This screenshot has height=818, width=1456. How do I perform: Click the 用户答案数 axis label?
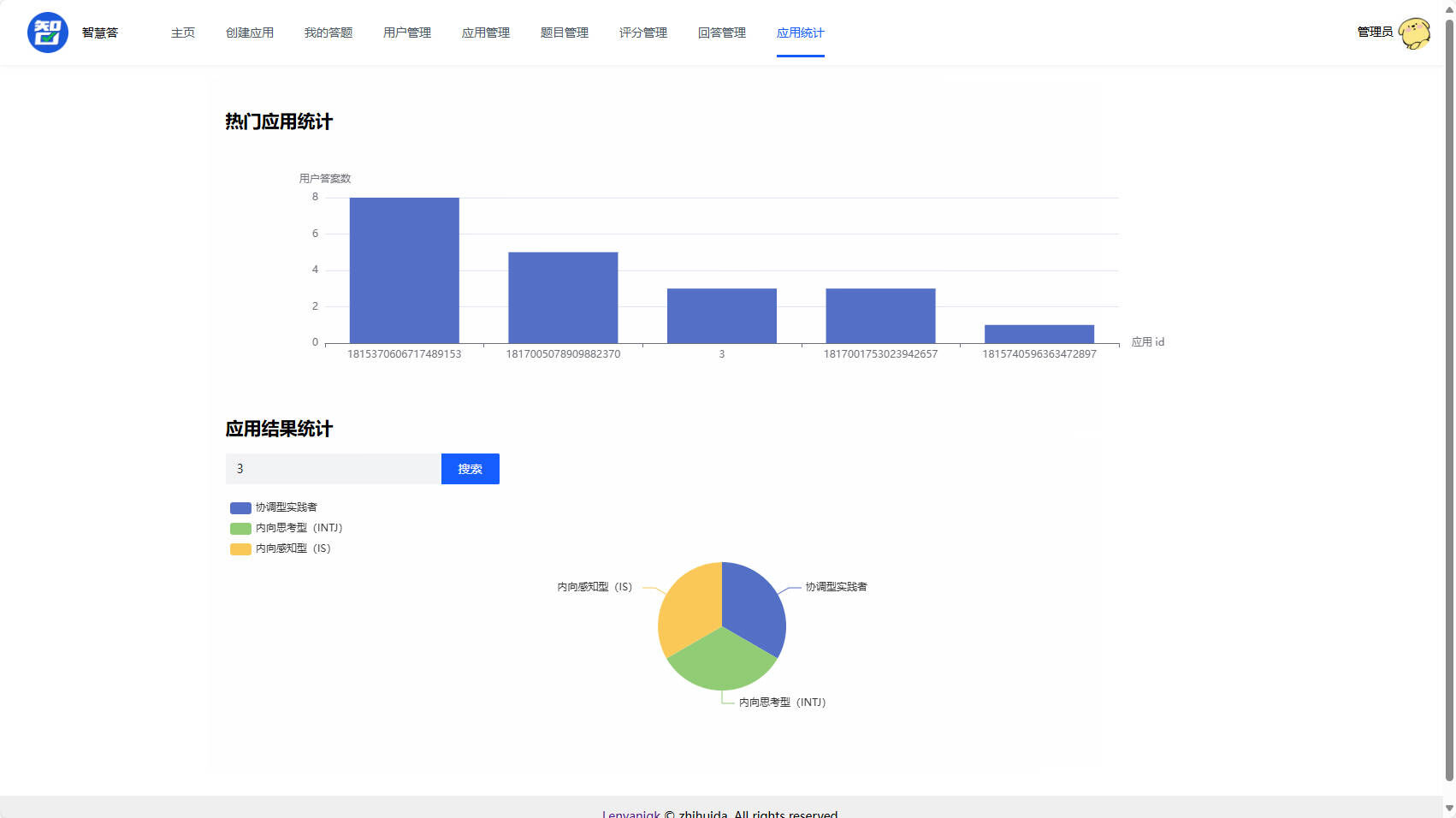(x=325, y=179)
